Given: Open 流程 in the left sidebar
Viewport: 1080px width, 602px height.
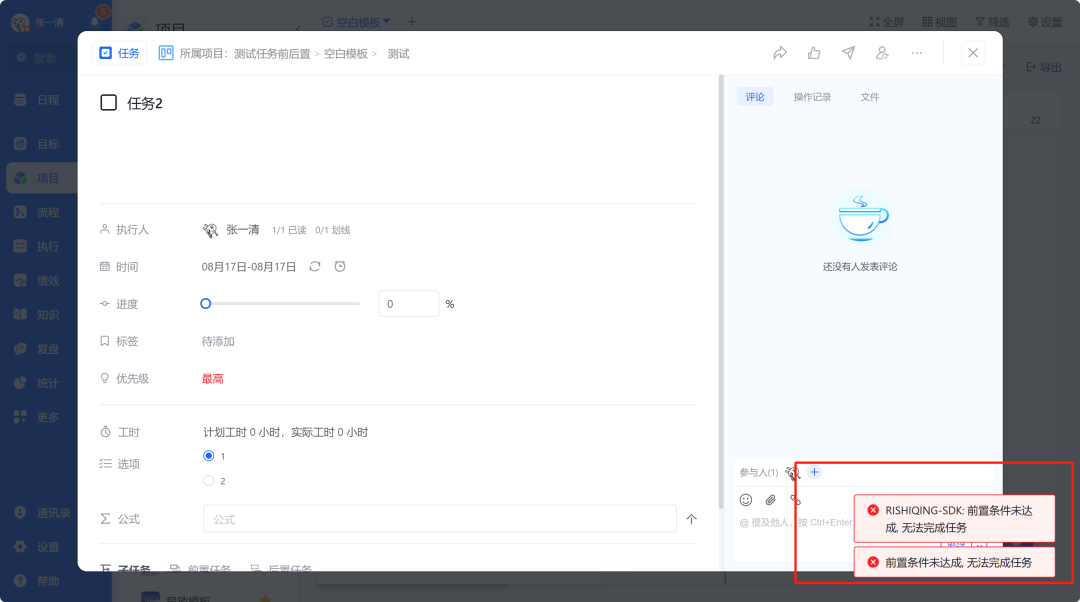Looking at the screenshot, I should point(39,212).
